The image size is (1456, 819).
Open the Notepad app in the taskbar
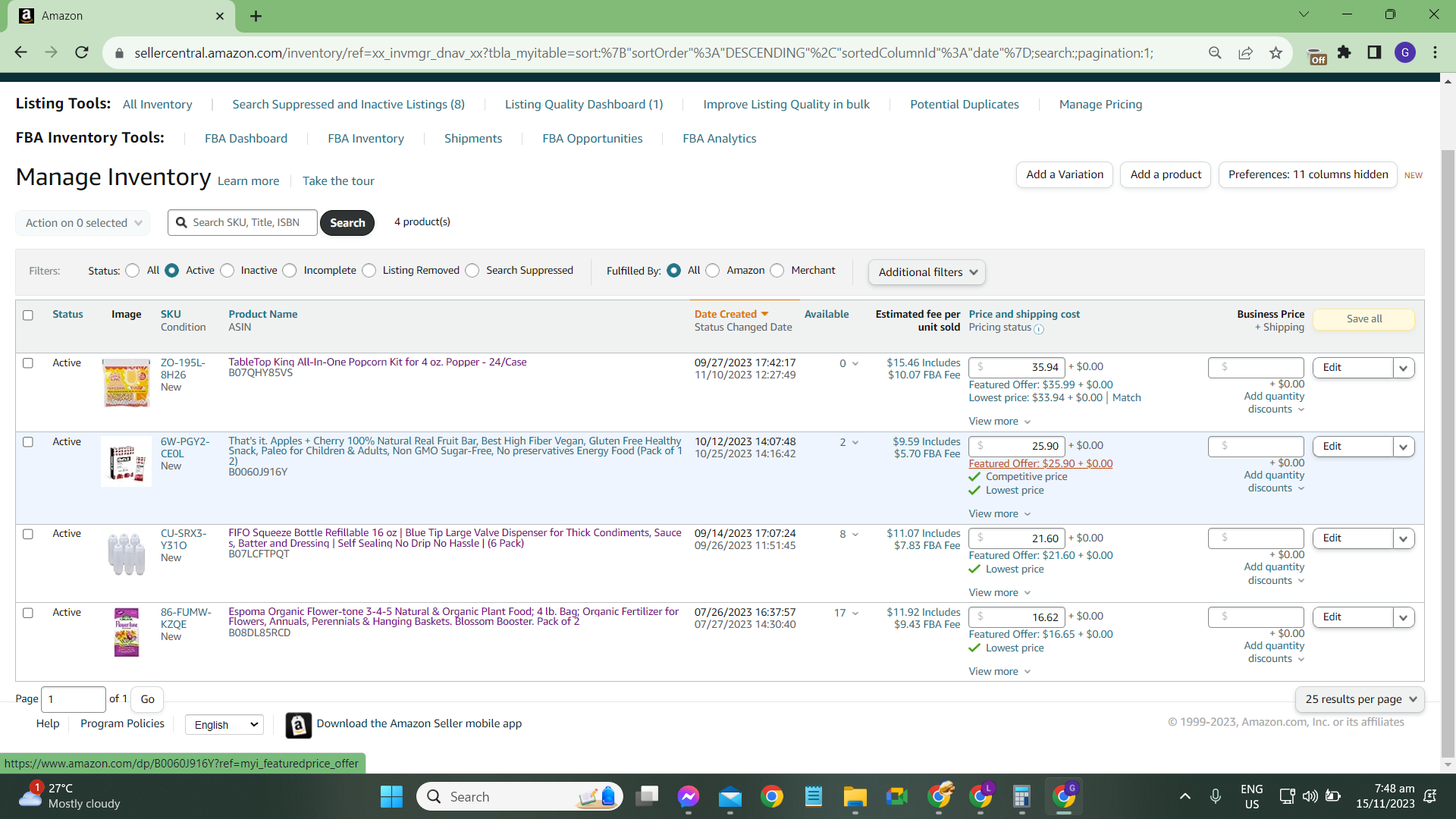pos(813,796)
